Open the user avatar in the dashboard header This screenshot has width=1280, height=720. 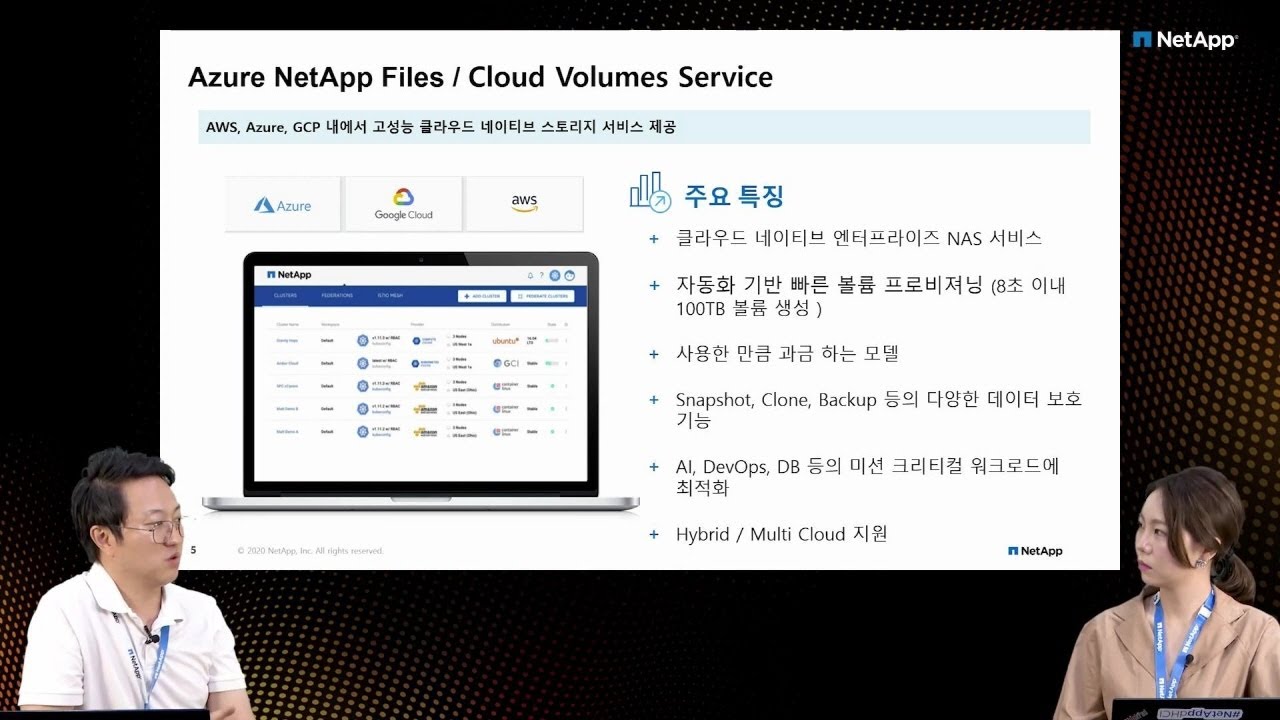569,275
